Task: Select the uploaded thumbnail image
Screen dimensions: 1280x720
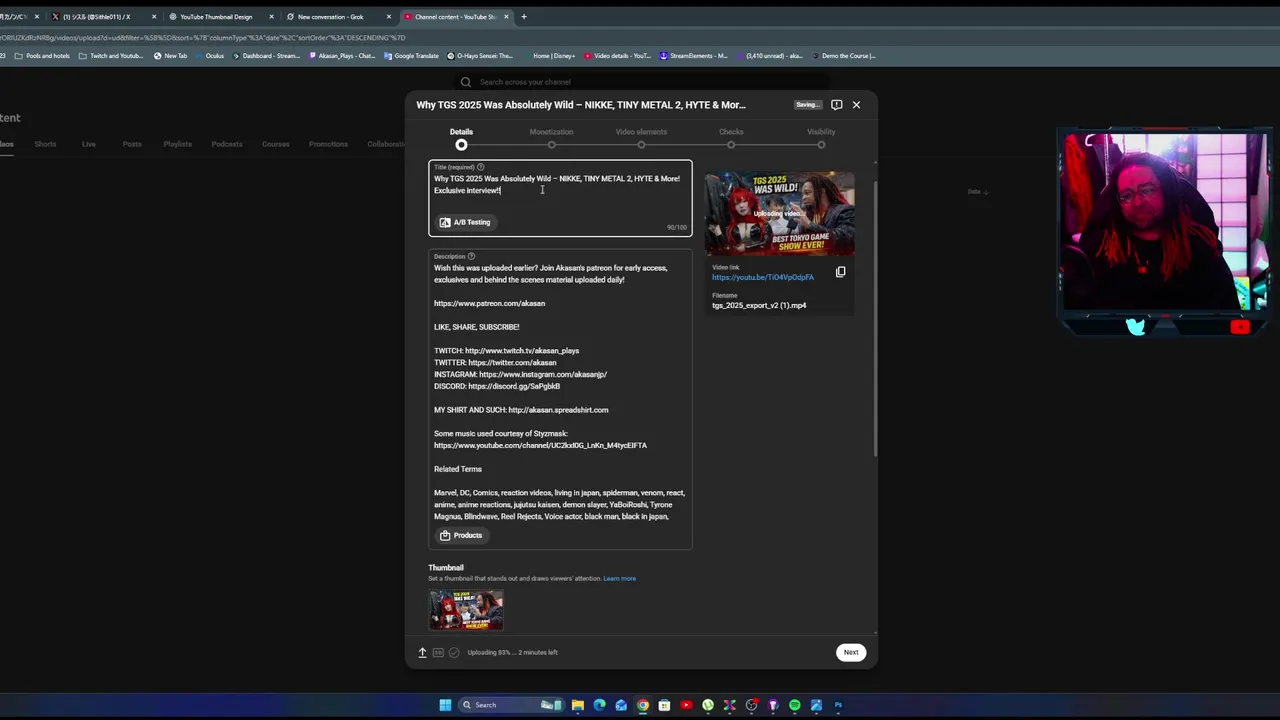Action: coord(466,610)
